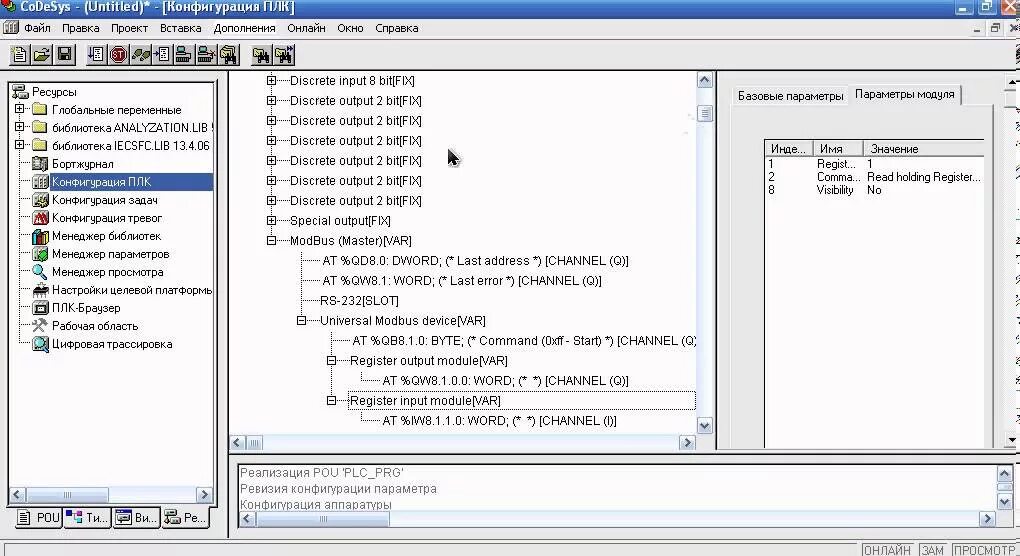Stop the program with red ST icon
The width and height of the screenshot is (1020, 556).
[118, 55]
